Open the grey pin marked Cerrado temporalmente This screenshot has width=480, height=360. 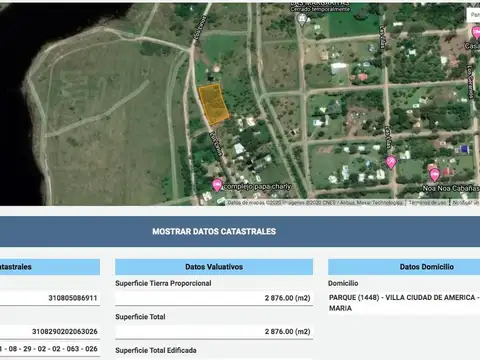(x=302, y=20)
